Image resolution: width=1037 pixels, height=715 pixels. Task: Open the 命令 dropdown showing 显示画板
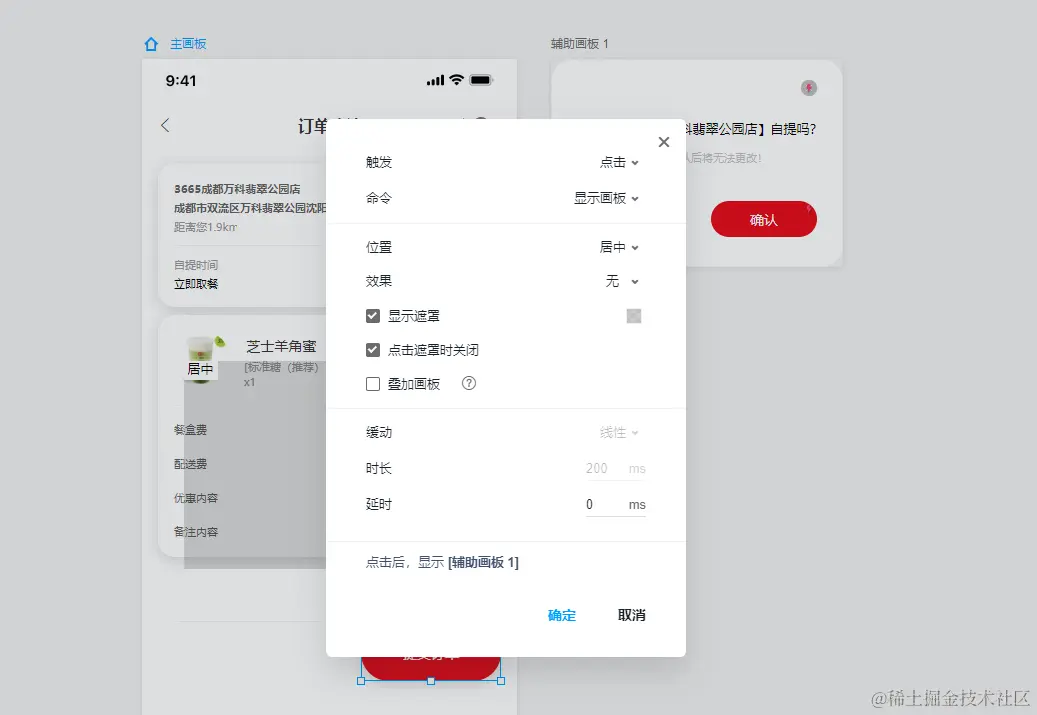[606, 198]
